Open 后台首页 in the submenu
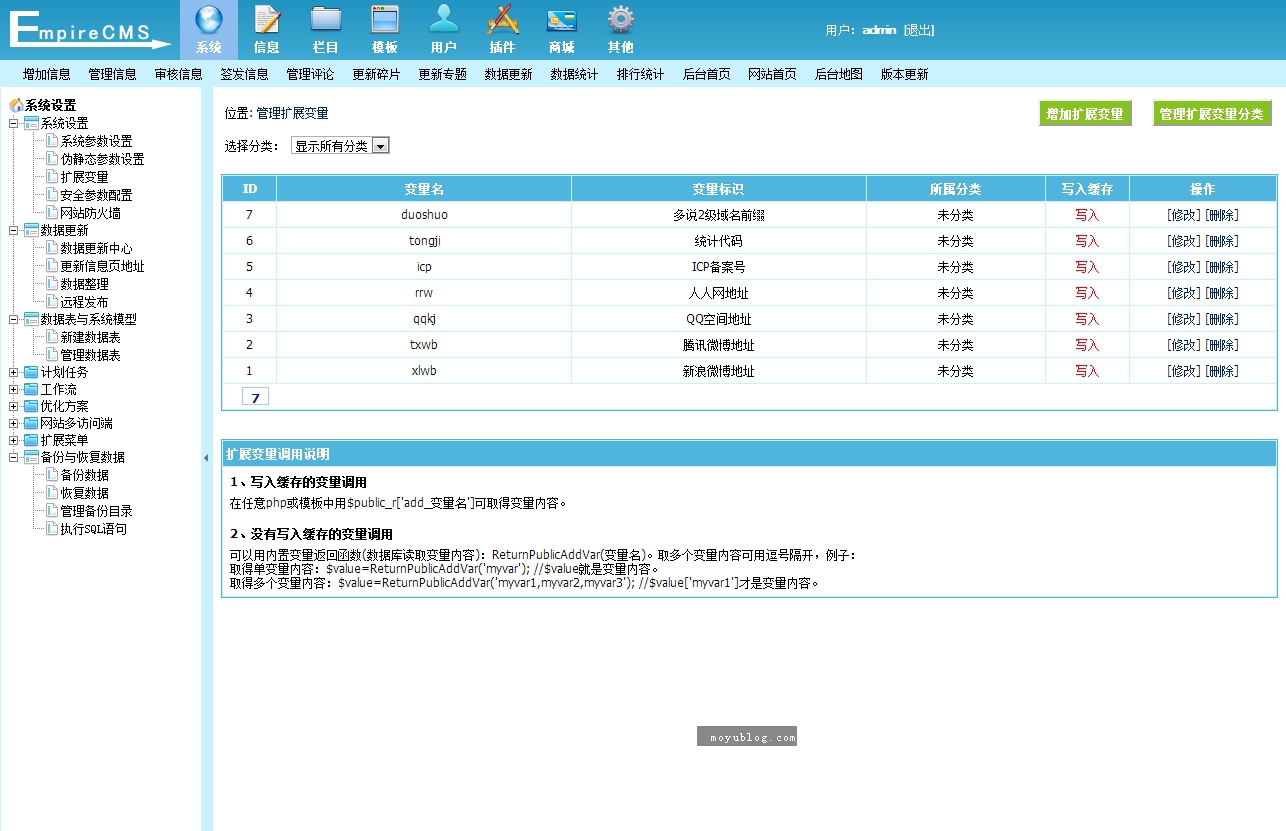 (707, 74)
